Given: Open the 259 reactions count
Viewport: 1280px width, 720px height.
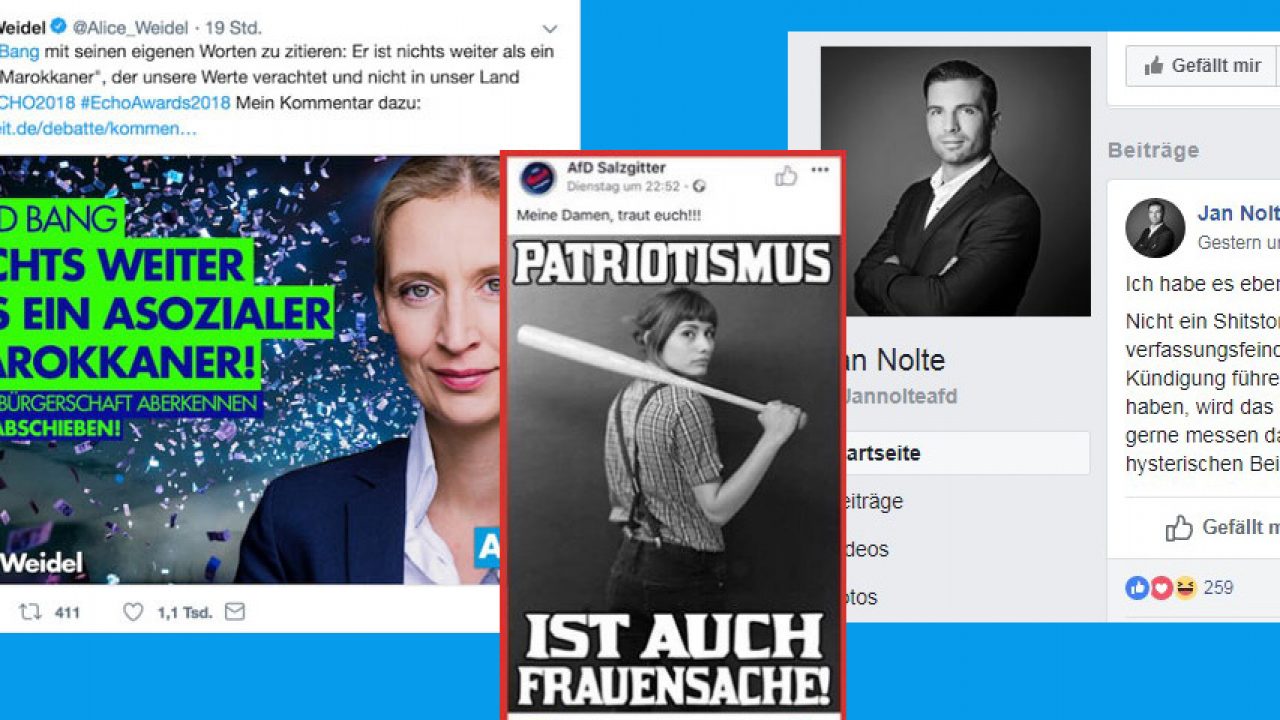Looking at the screenshot, I should [1218, 588].
